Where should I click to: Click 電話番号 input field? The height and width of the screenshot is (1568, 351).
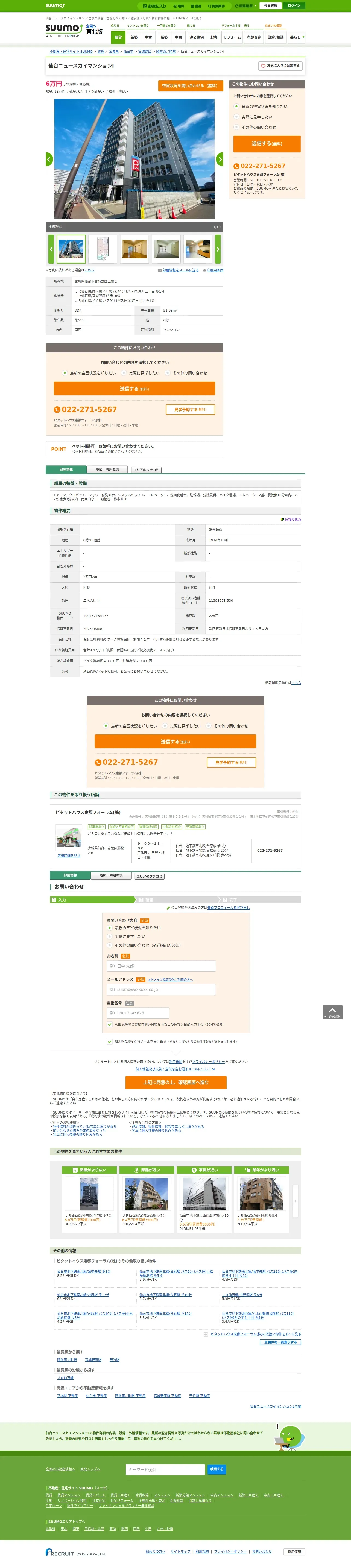138,1013
